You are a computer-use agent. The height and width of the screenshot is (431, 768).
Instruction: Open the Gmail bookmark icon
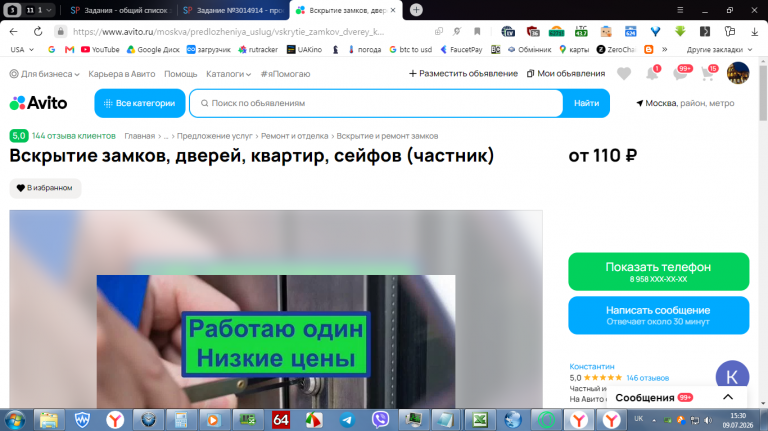[69, 49]
